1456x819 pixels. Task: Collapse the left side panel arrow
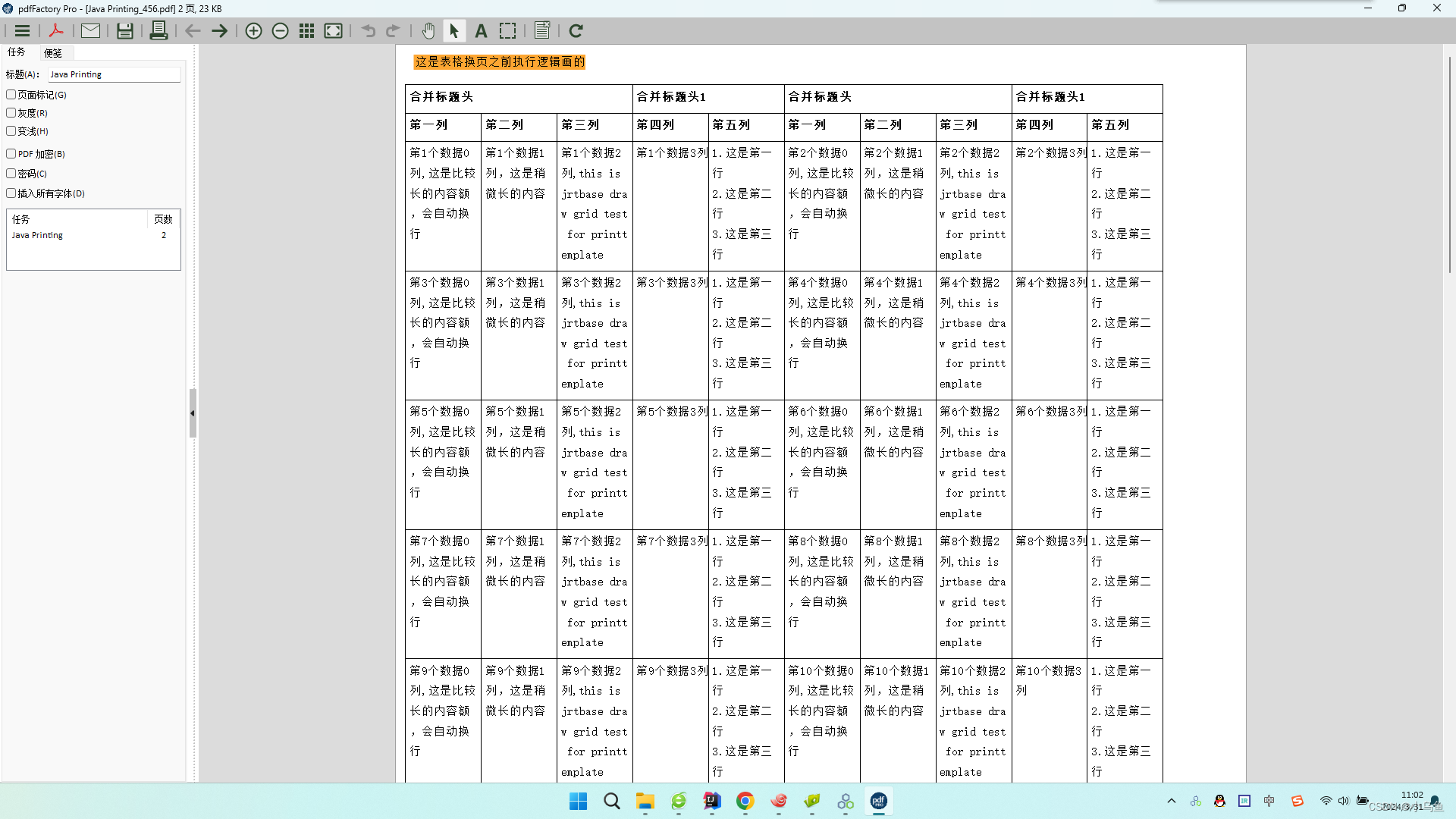tap(193, 413)
